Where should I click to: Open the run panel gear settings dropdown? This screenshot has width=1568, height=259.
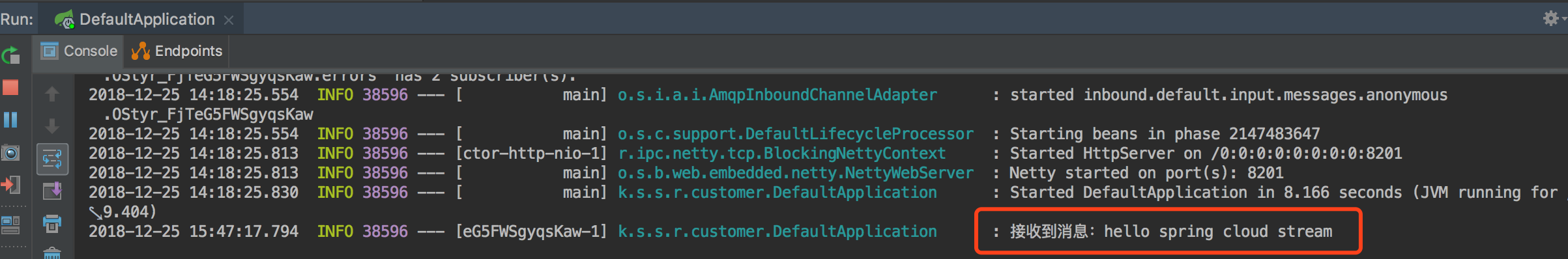pyautogui.click(x=1554, y=18)
